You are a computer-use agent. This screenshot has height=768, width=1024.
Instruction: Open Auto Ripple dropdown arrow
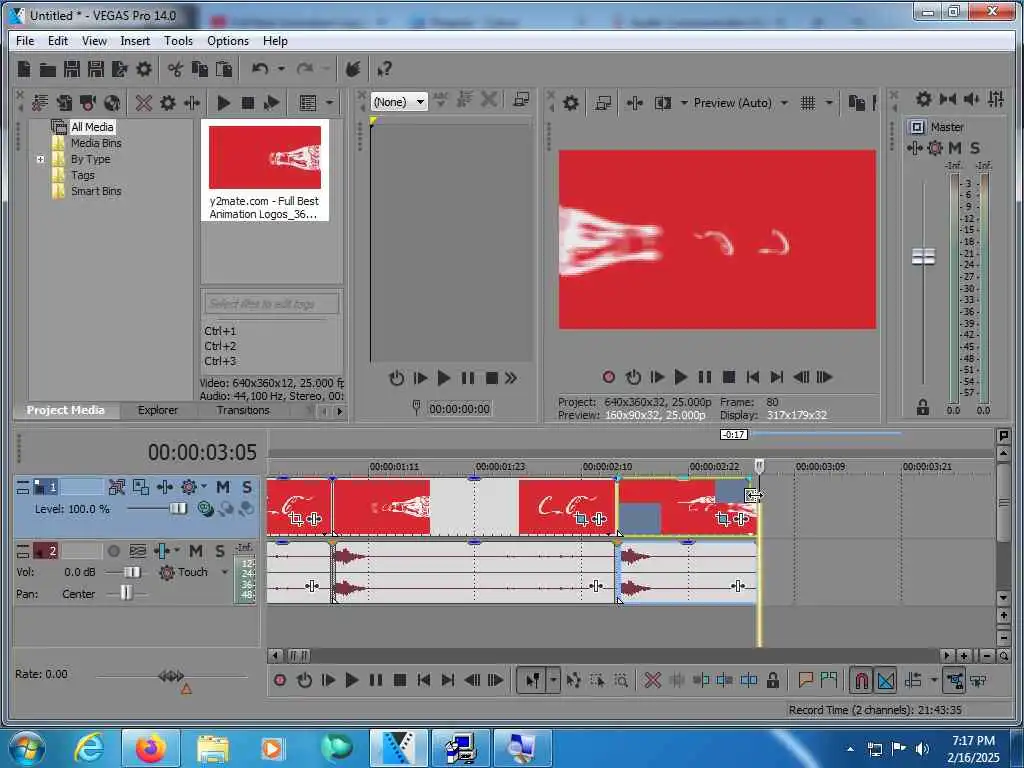(934, 680)
